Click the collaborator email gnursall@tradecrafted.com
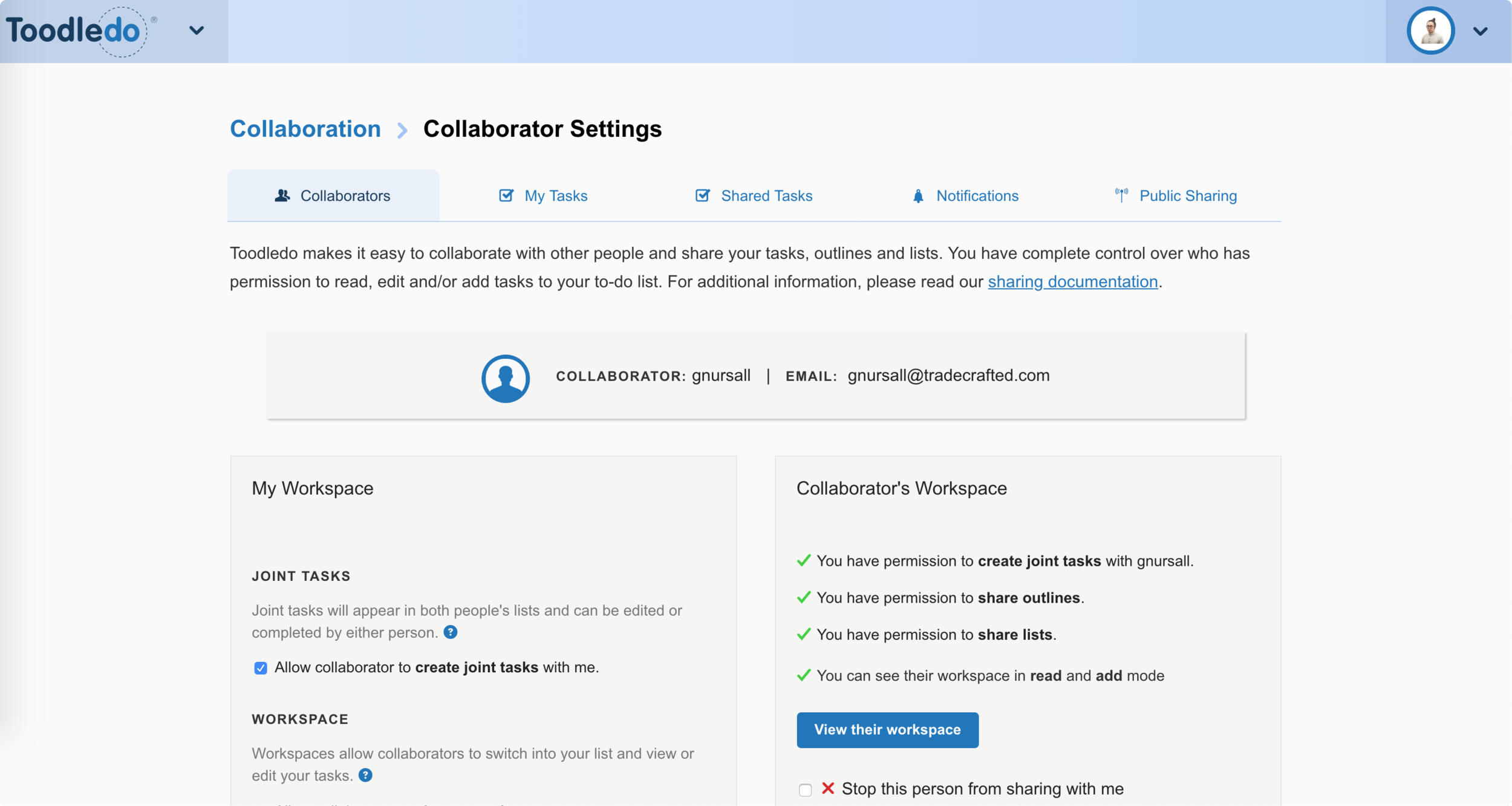 948,376
